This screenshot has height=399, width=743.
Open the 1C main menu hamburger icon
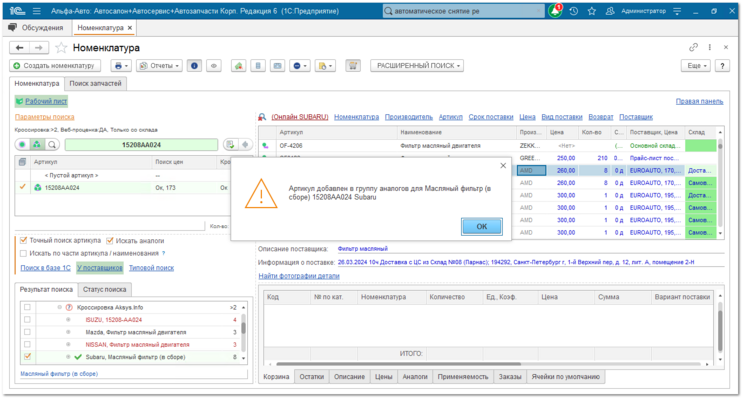coord(36,11)
